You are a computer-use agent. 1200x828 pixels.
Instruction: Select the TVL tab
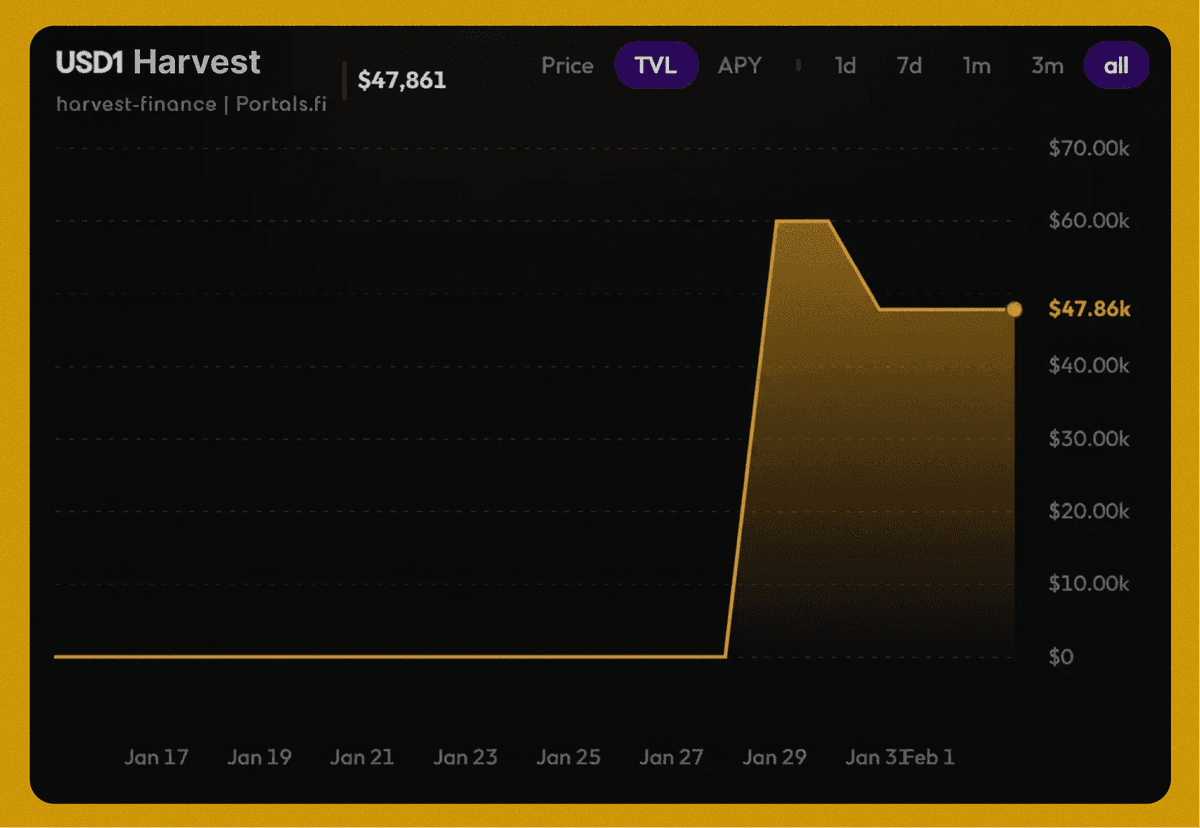(x=655, y=66)
